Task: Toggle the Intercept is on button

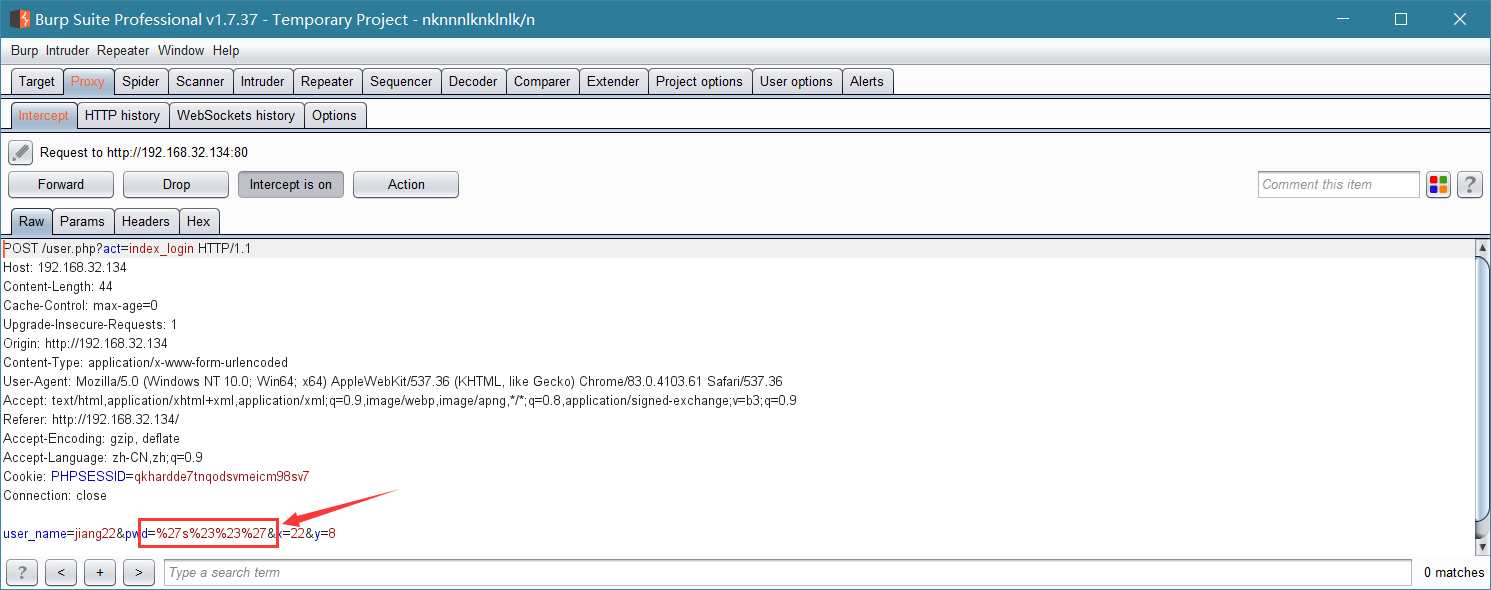Action: [x=291, y=185]
